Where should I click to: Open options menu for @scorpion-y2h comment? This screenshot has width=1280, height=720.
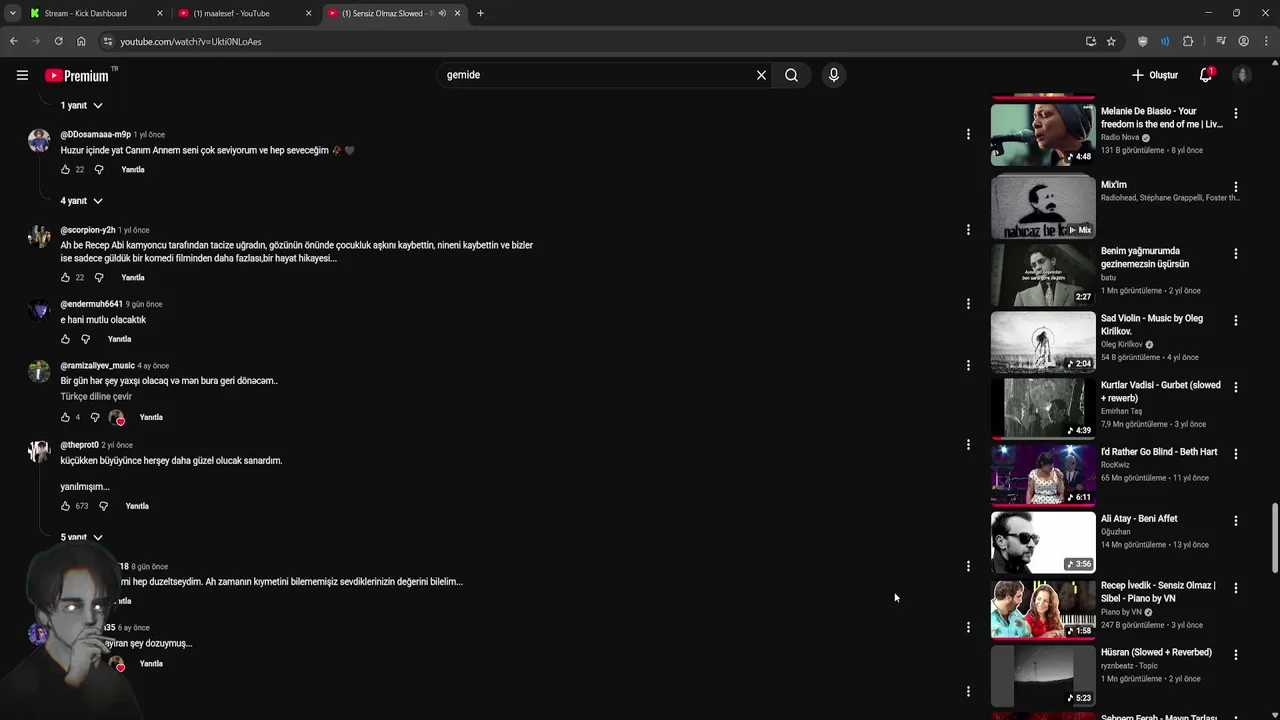(967, 230)
